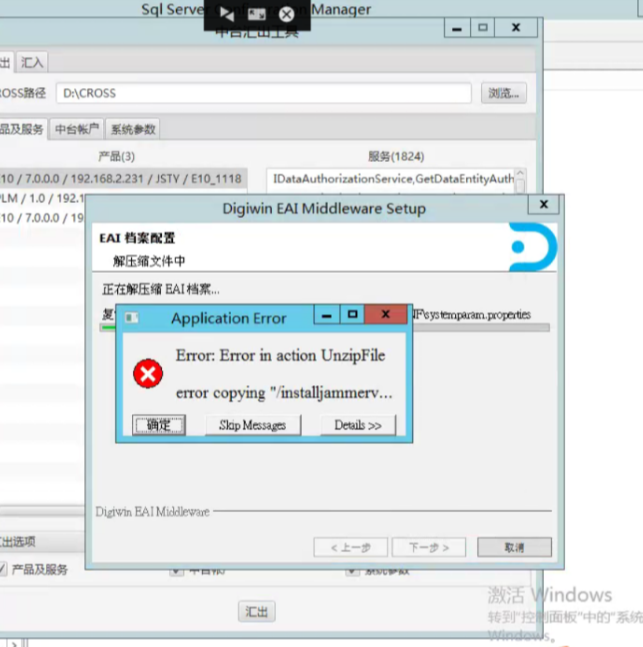Select the 系统参数 tab
643x647 pixels.
(133, 129)
